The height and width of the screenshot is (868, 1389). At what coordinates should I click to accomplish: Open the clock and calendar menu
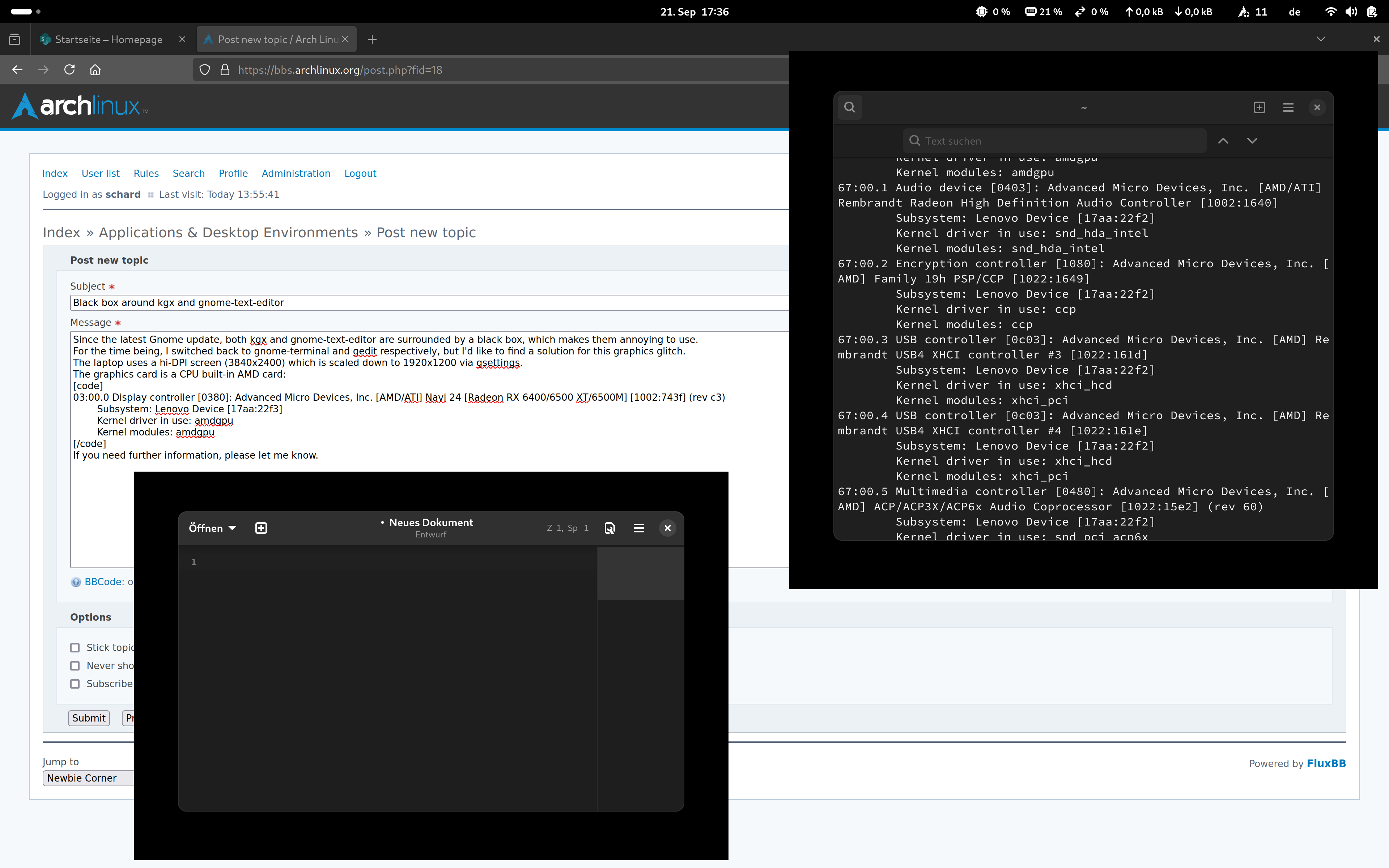tap(694, 12)
